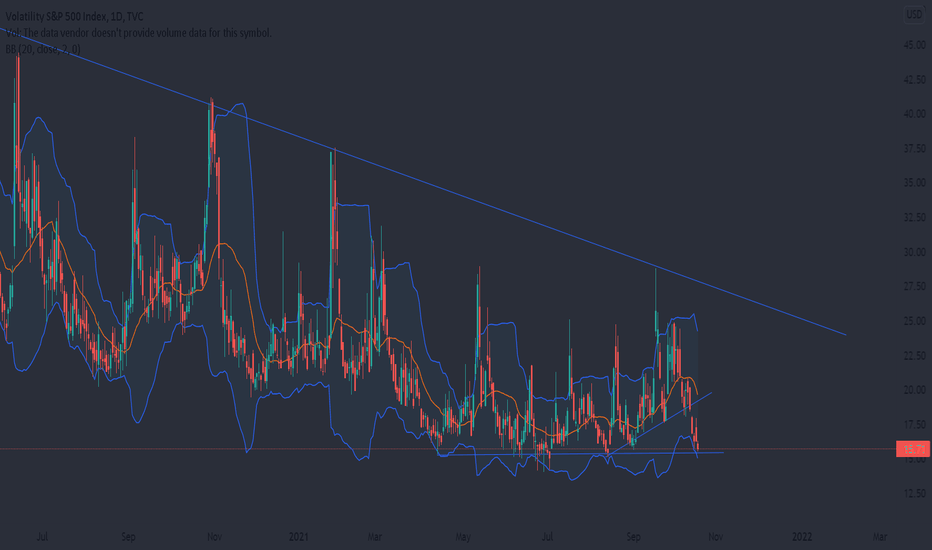Click the Mar label right after 2022
This screenshot has width=932, height=550.
point(880,537)
